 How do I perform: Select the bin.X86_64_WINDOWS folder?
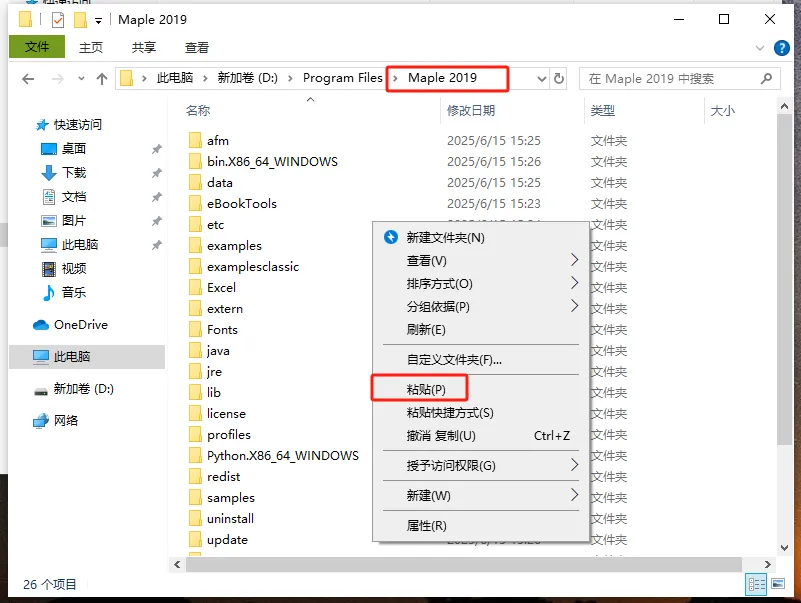click(x=272, y=161)
